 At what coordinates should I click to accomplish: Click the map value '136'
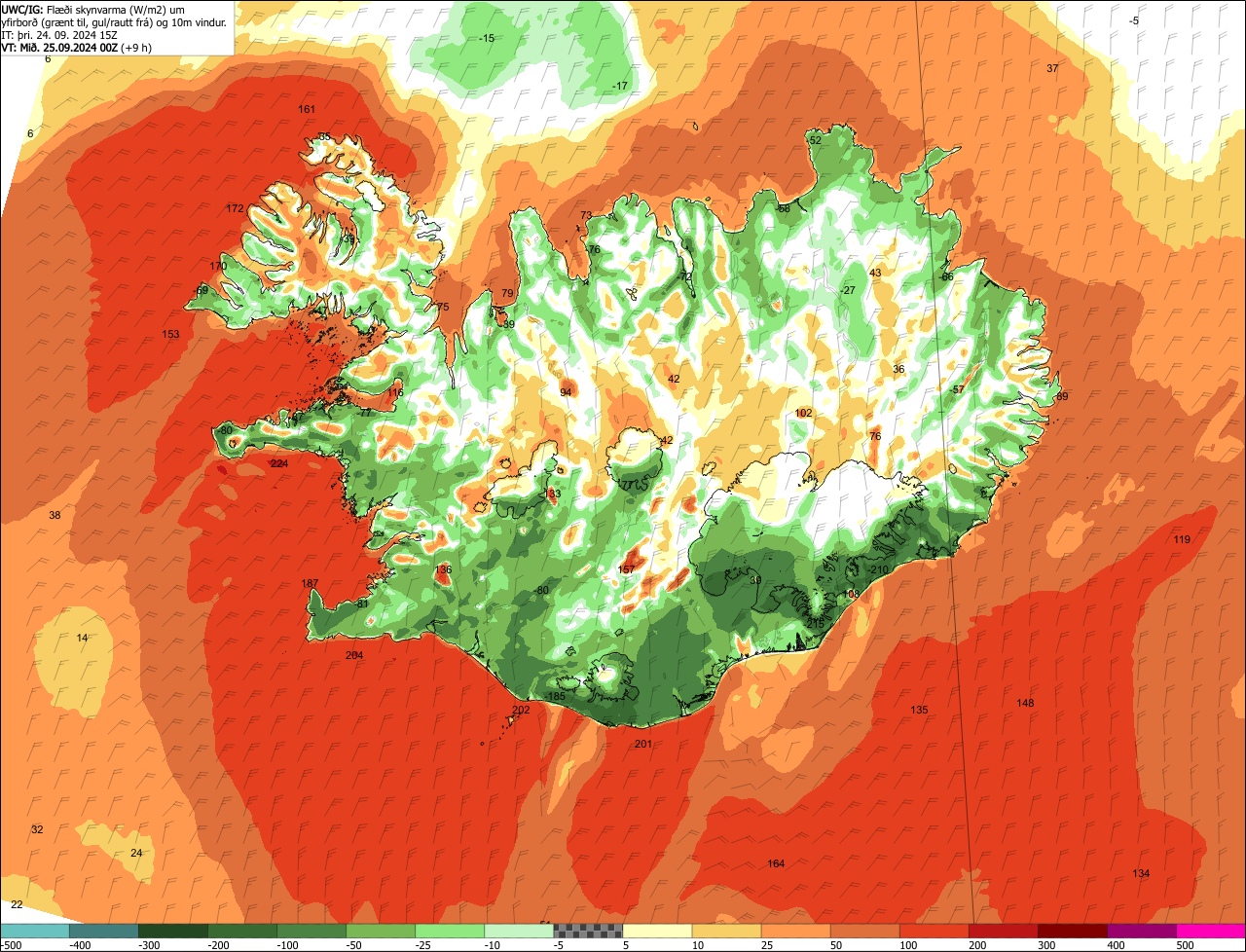click(x=443, y=569)
